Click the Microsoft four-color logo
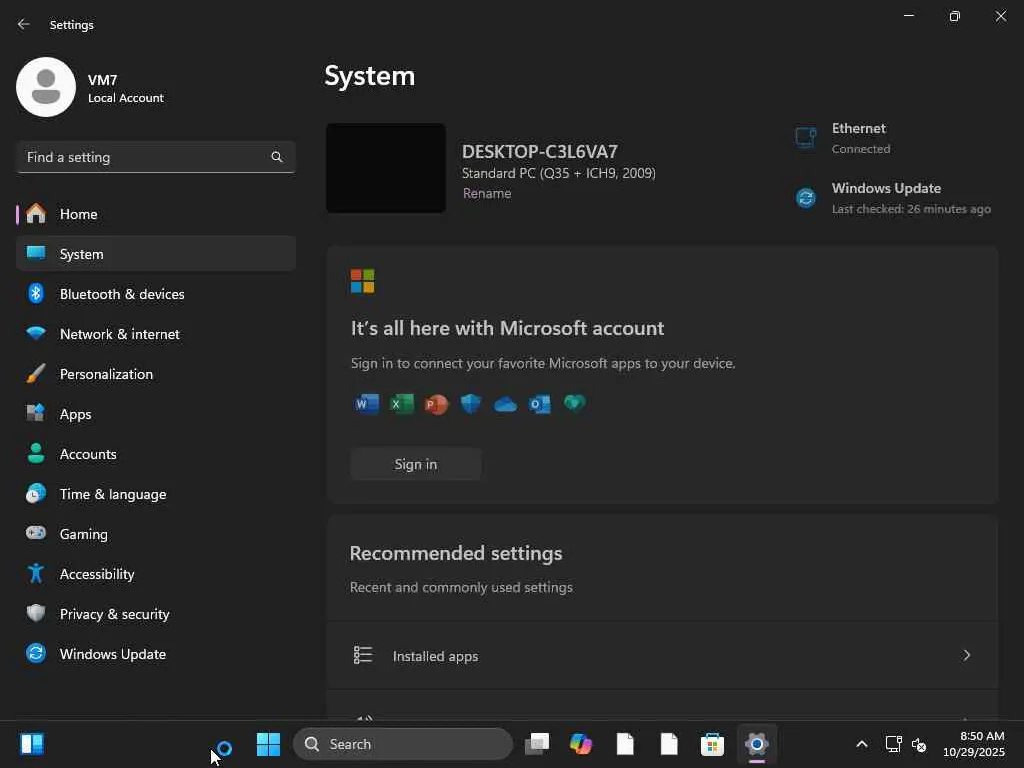1024x768 pixels. coord(362,281)
